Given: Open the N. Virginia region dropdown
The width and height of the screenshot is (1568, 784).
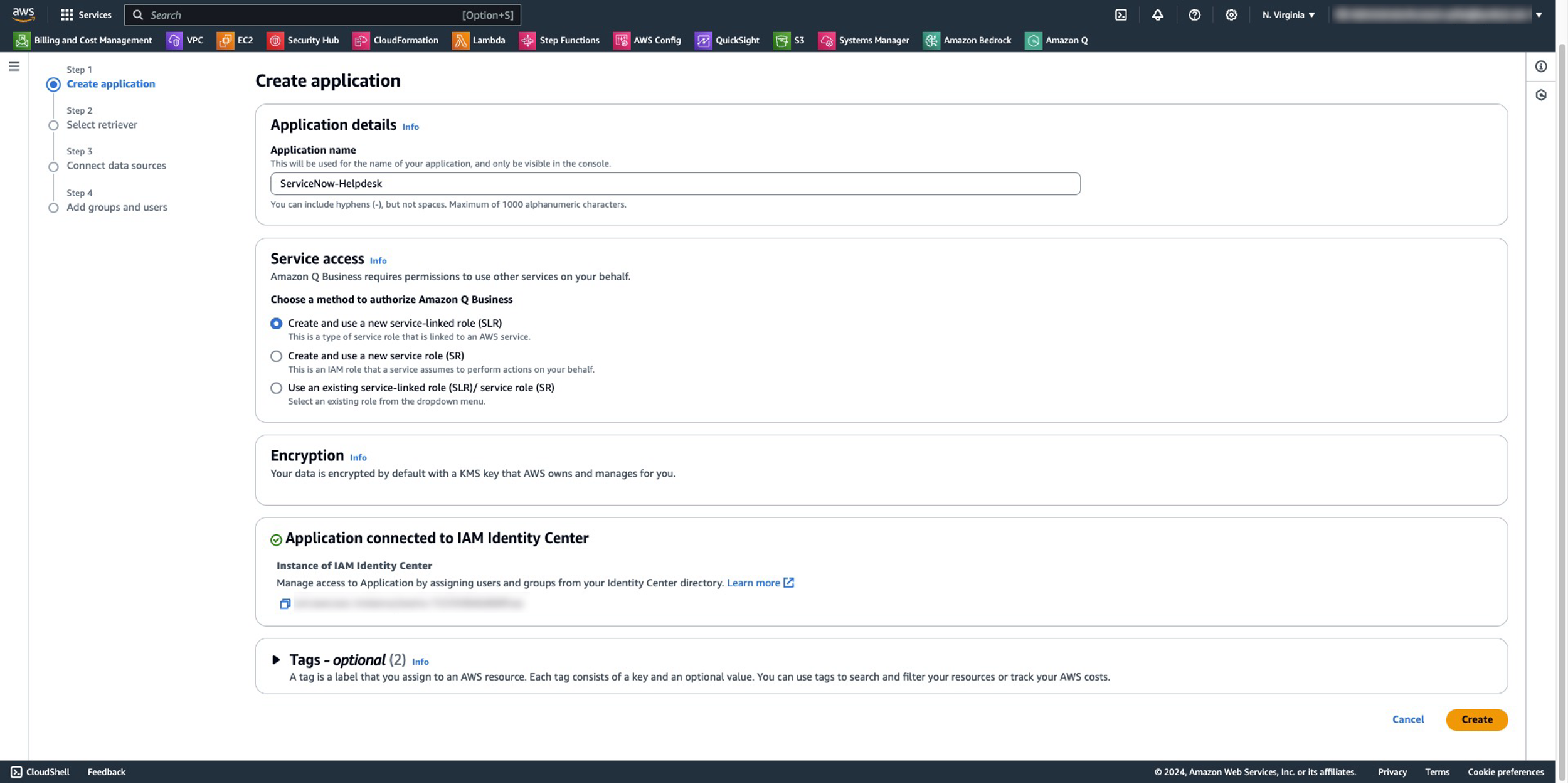Looking at the screenshot, I should click(x=1288, y=15).
